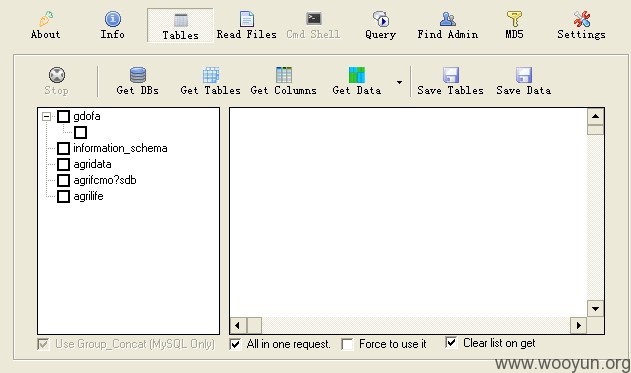Viewport: 631px width, 373px height.
Task: Switch to the Tables section
Action: 180,25
